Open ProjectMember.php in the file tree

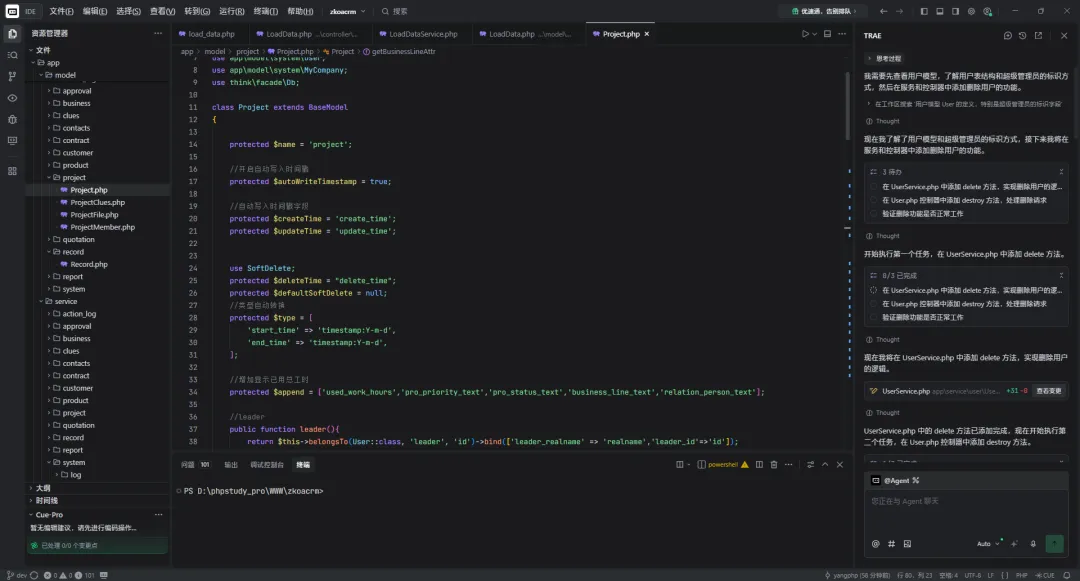coord(102,227)
